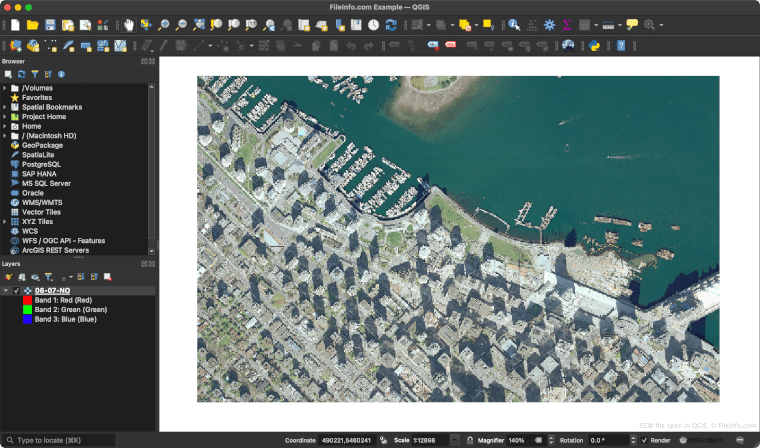This screenshot has height=448, width=760.
Task: Expand the XYZ Tiles browser entry
Action: [x=5, y=221]
